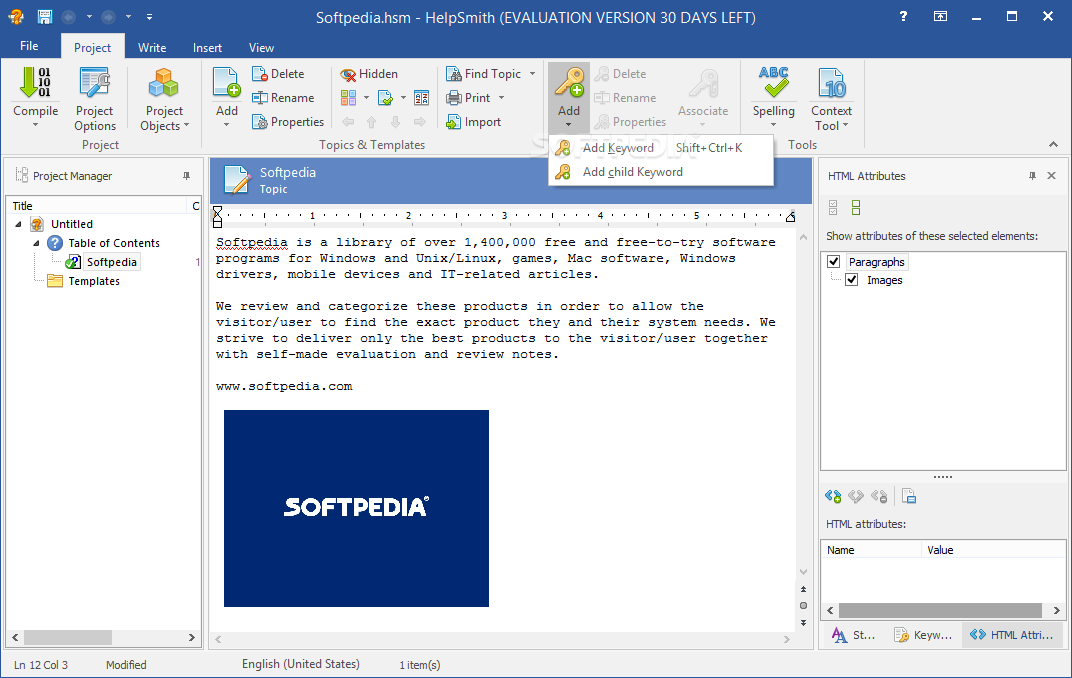Close the HTML Attributes panel
This screenshot has height=678, width=1072.
tap(1051, 176)
